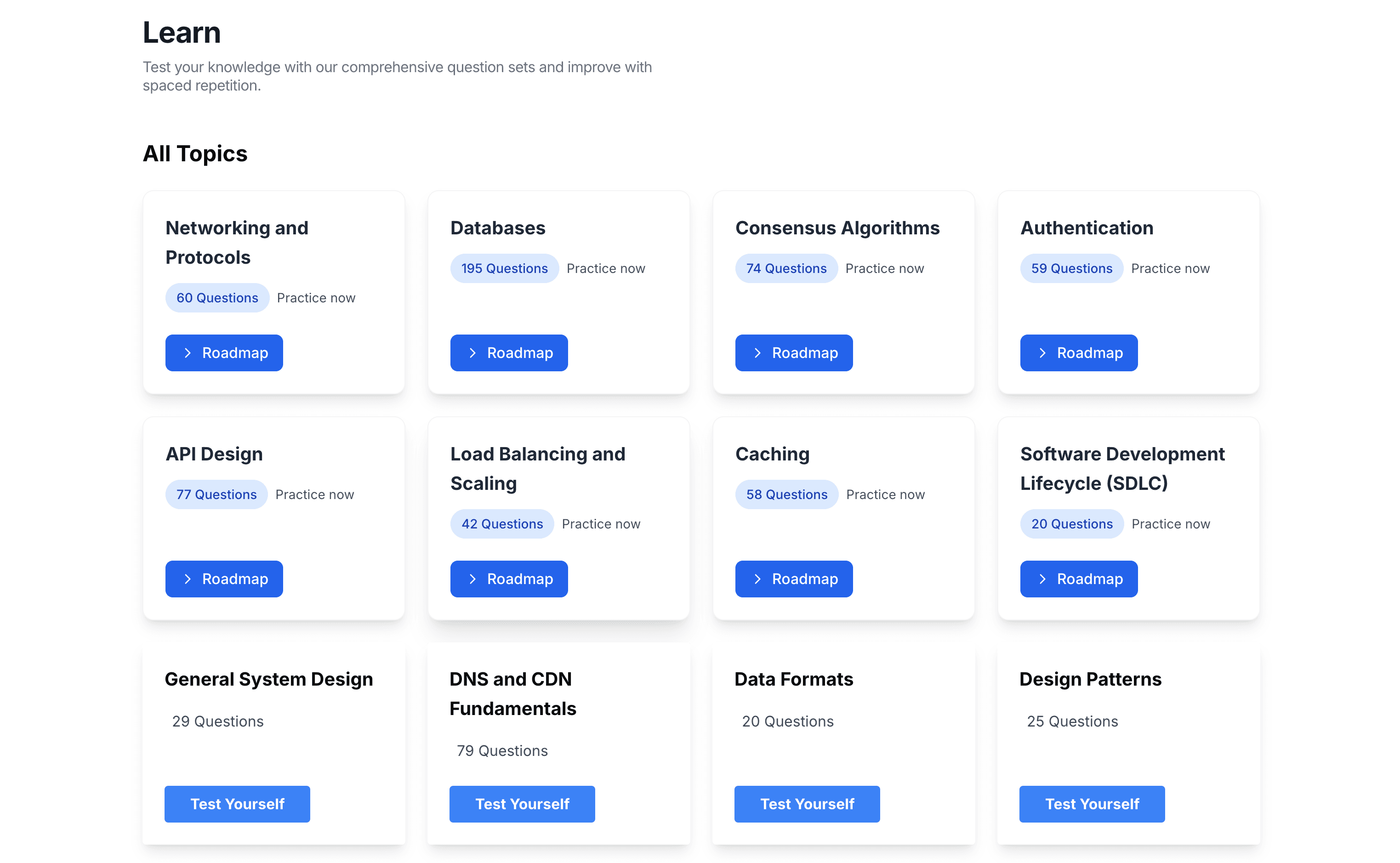Screen dimensions: 1400x863
Task: Click Practice now beside 59 Questions
Action: pos(1170,268)
